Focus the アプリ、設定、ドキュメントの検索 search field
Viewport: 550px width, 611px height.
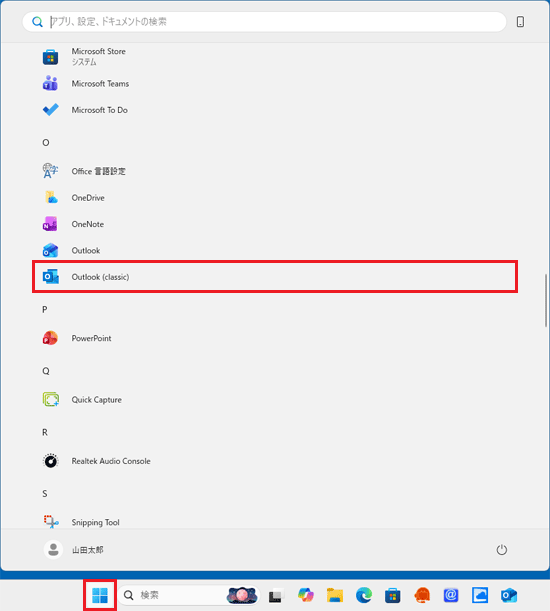pyautogui.click(x=264, y=21)
